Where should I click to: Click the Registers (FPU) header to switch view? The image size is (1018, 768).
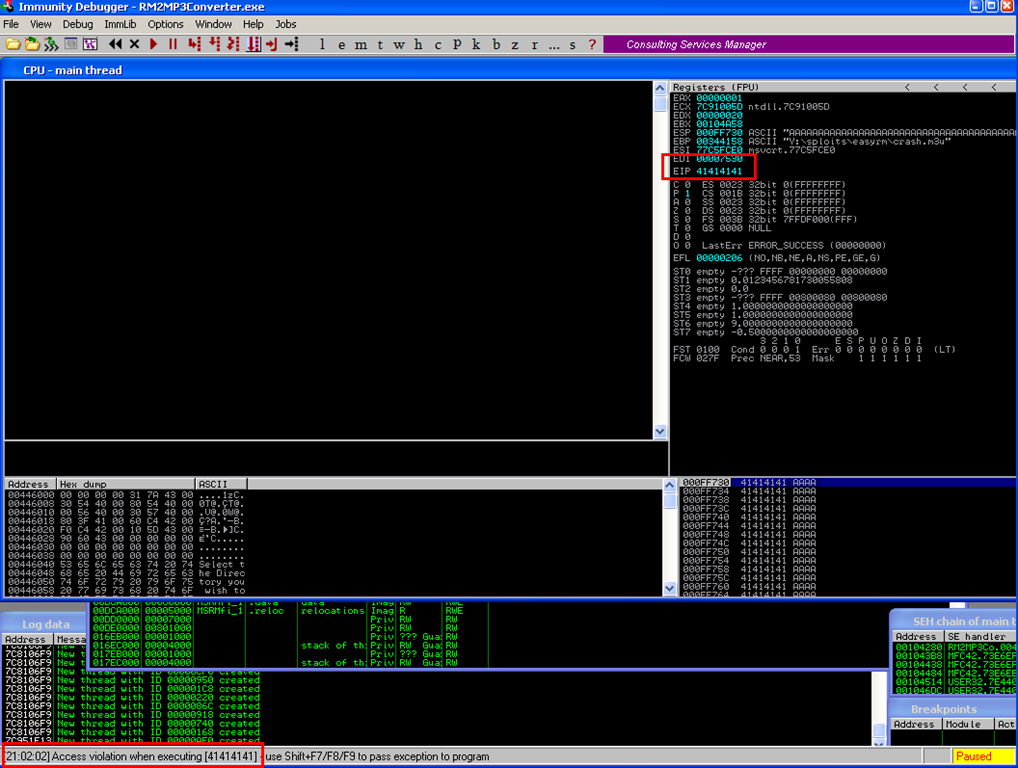coord(715,87)
